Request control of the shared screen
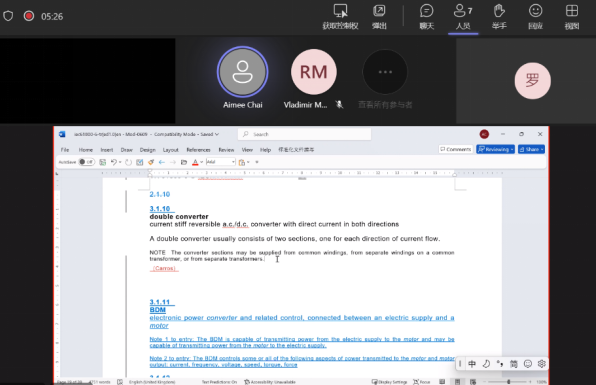 [340, 16]
